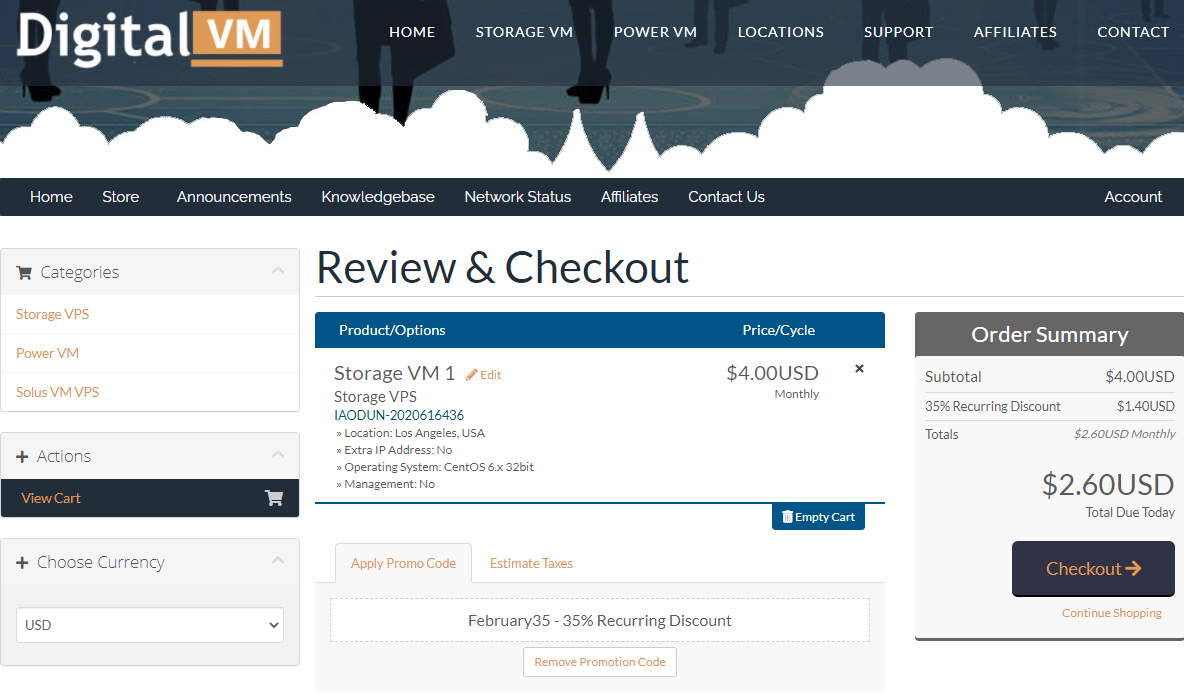The image size is (1184, 695).
Task: Click the DigitalVM logo
Action: [x=150, y=39]
